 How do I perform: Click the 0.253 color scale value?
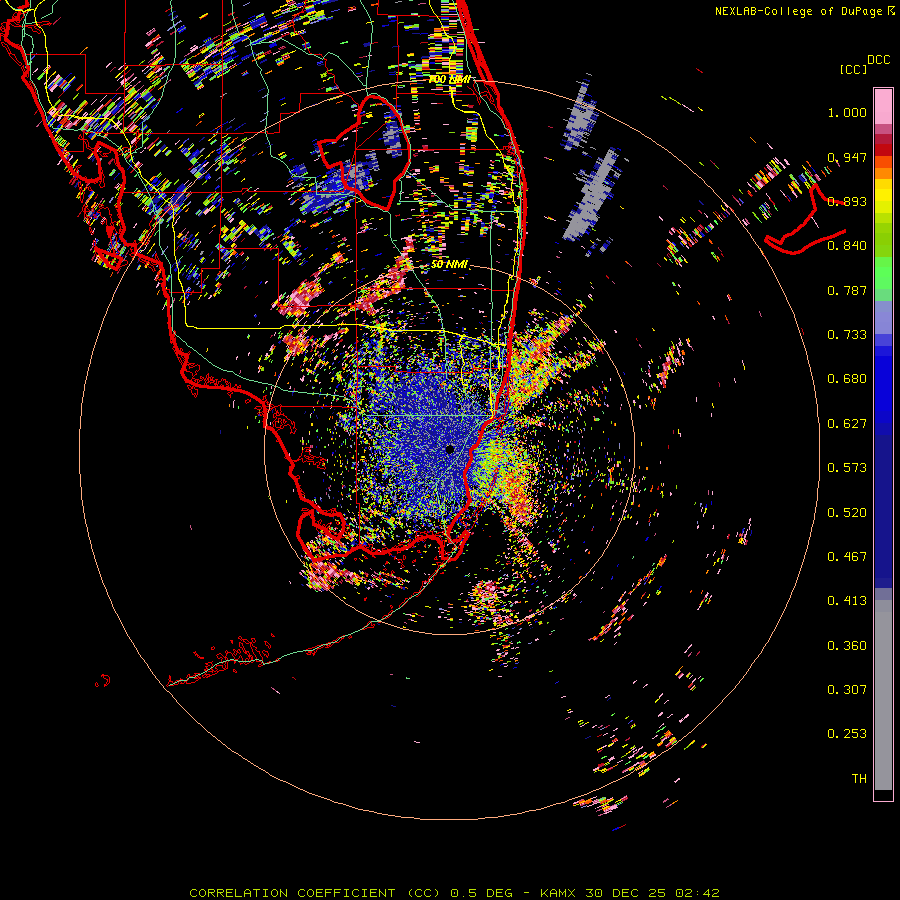[x=847, y=734]
